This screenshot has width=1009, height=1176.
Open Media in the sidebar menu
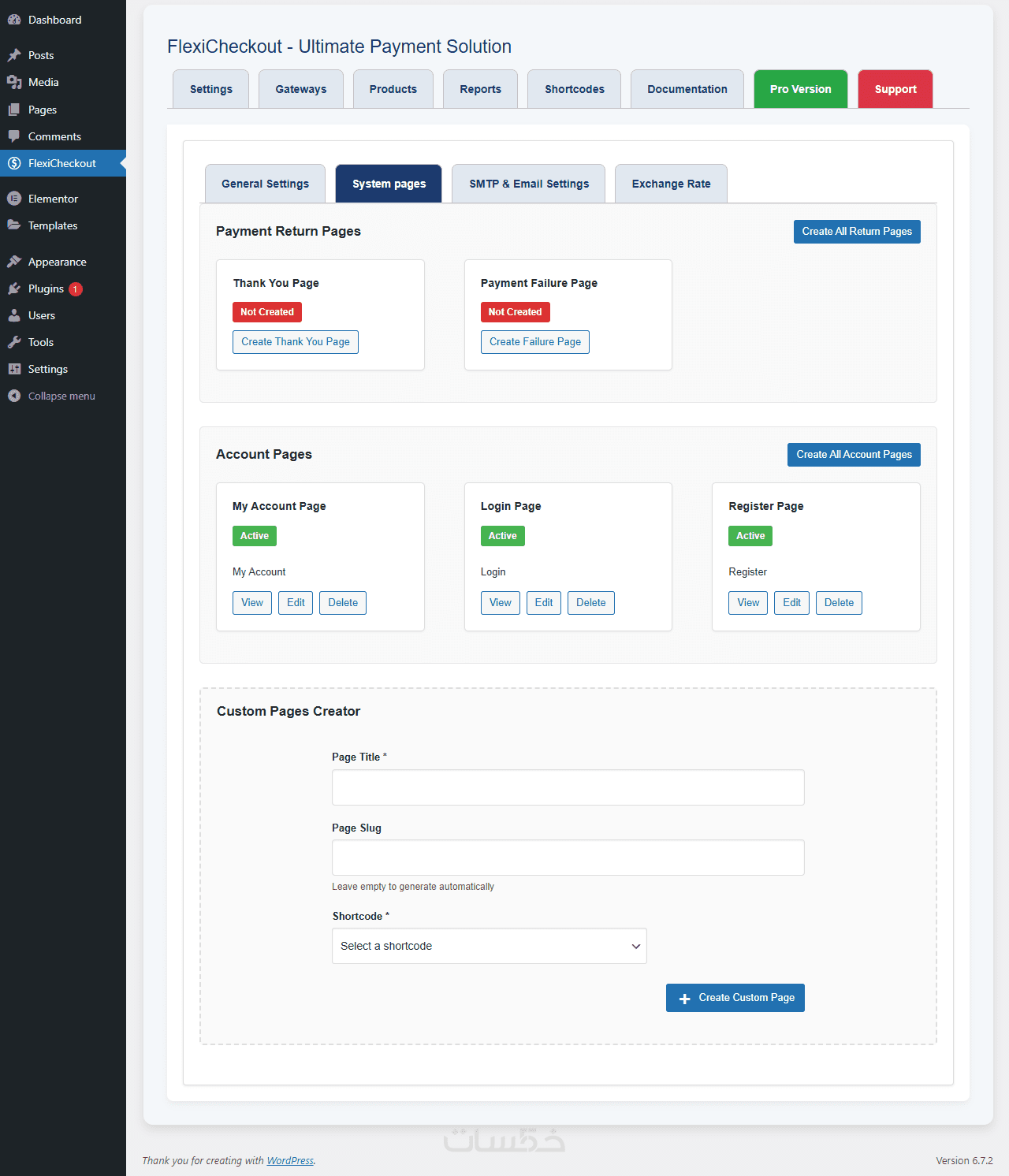[x=63, y=82]
